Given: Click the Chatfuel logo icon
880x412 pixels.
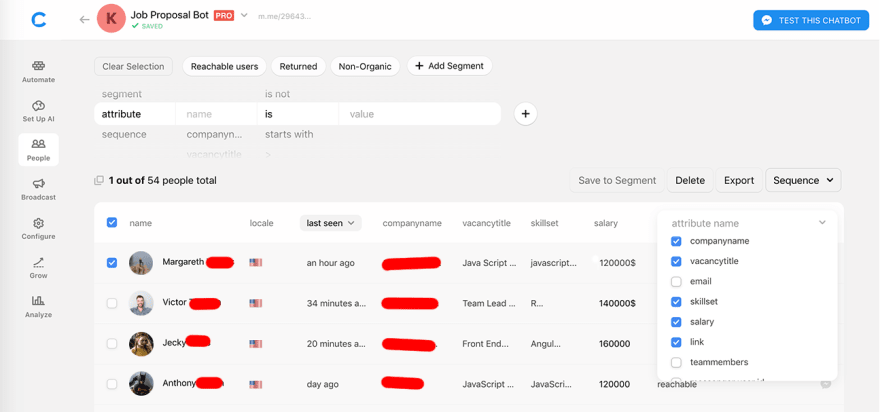Looking at the screenshot, I should (x=39, y=20).
